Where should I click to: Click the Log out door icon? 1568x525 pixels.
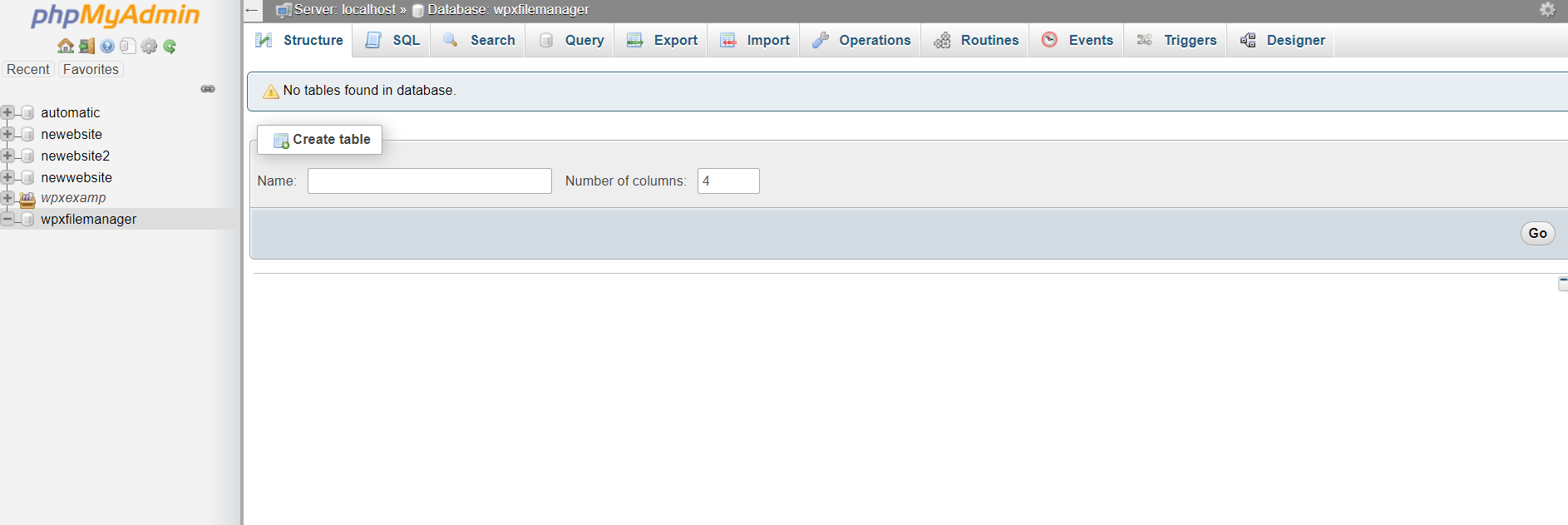pyautogui.click(x=86, y=46)
